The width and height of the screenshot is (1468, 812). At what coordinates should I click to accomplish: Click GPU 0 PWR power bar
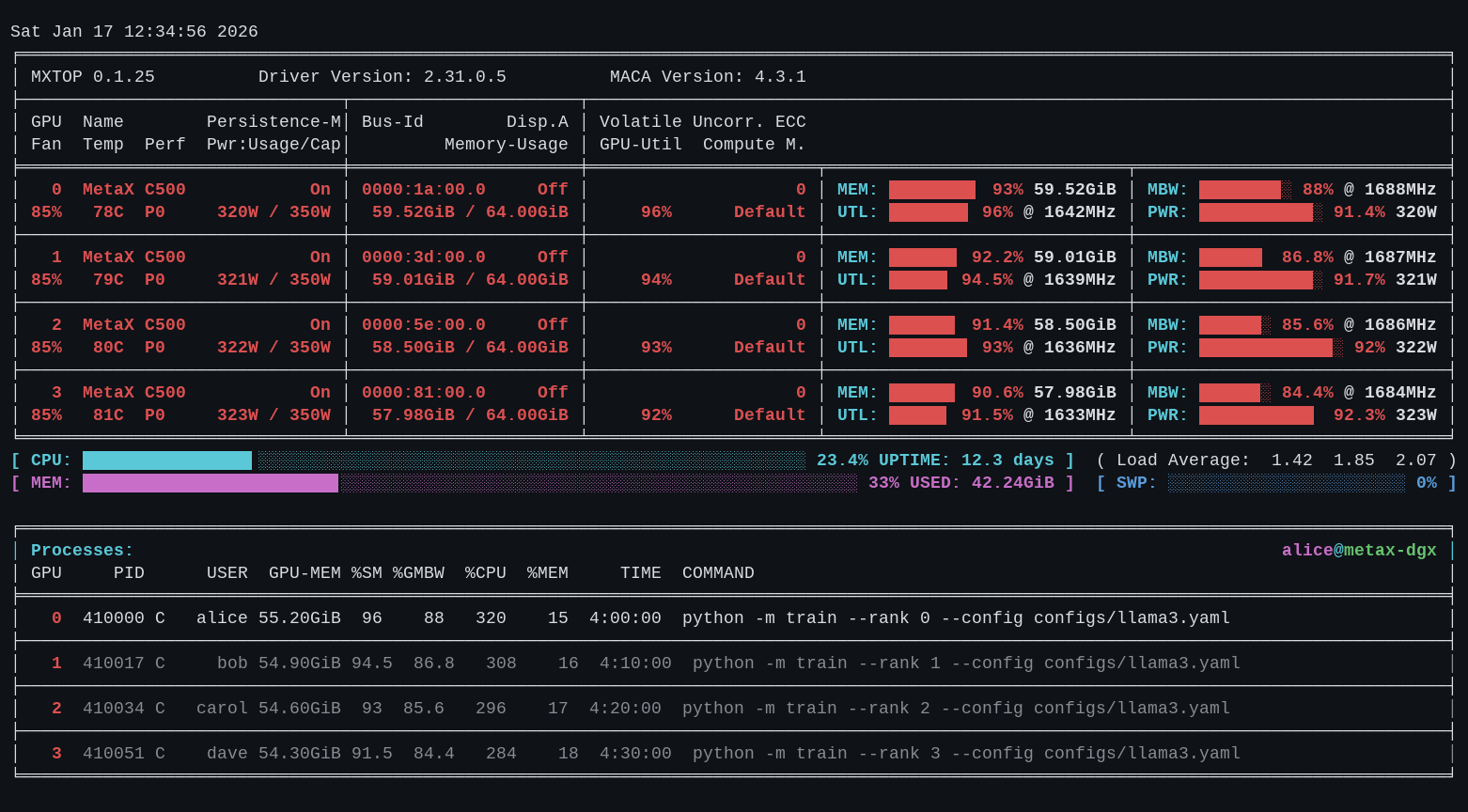1261,212
